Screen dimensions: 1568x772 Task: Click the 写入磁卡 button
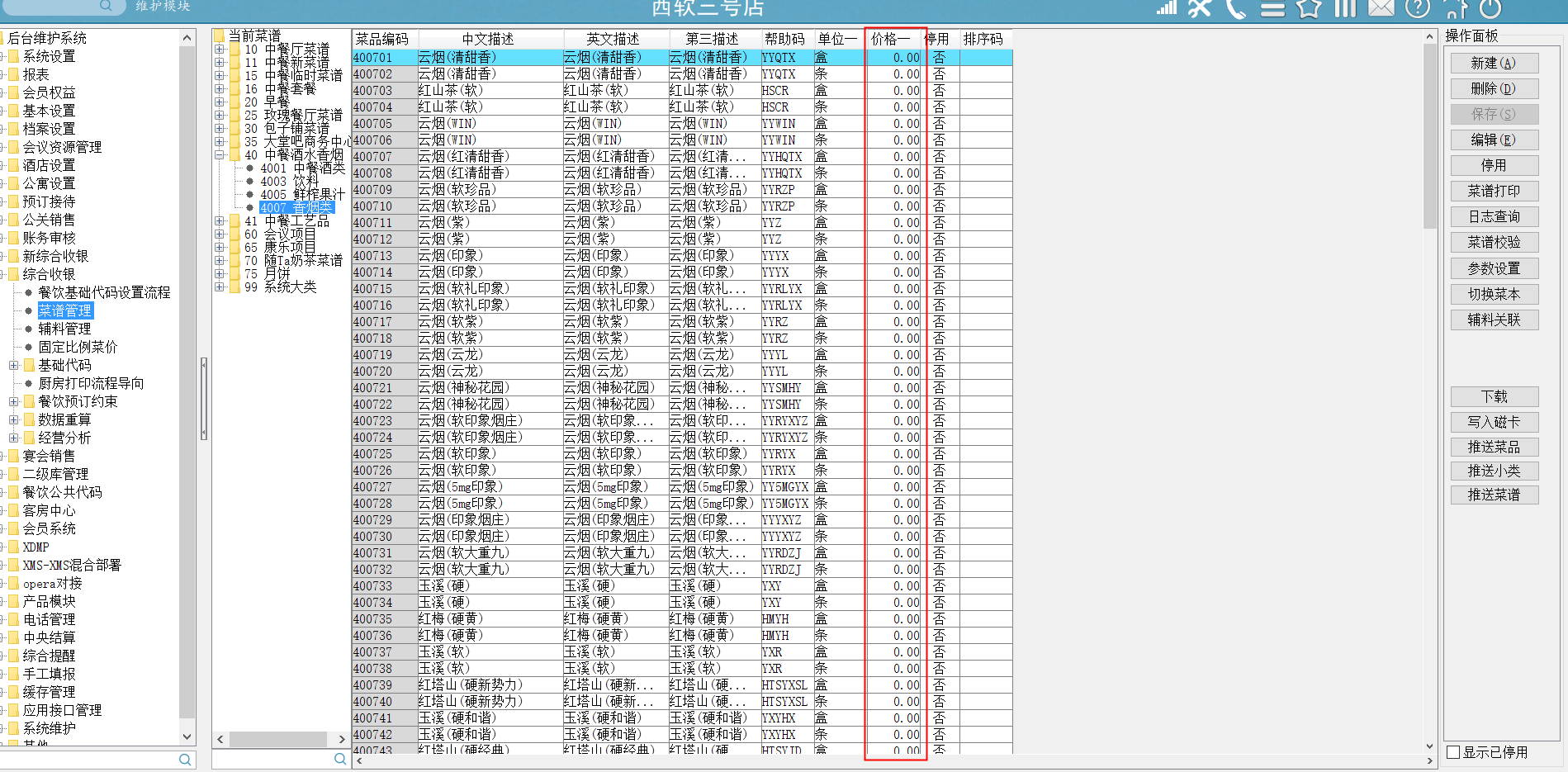point(1494,423)
